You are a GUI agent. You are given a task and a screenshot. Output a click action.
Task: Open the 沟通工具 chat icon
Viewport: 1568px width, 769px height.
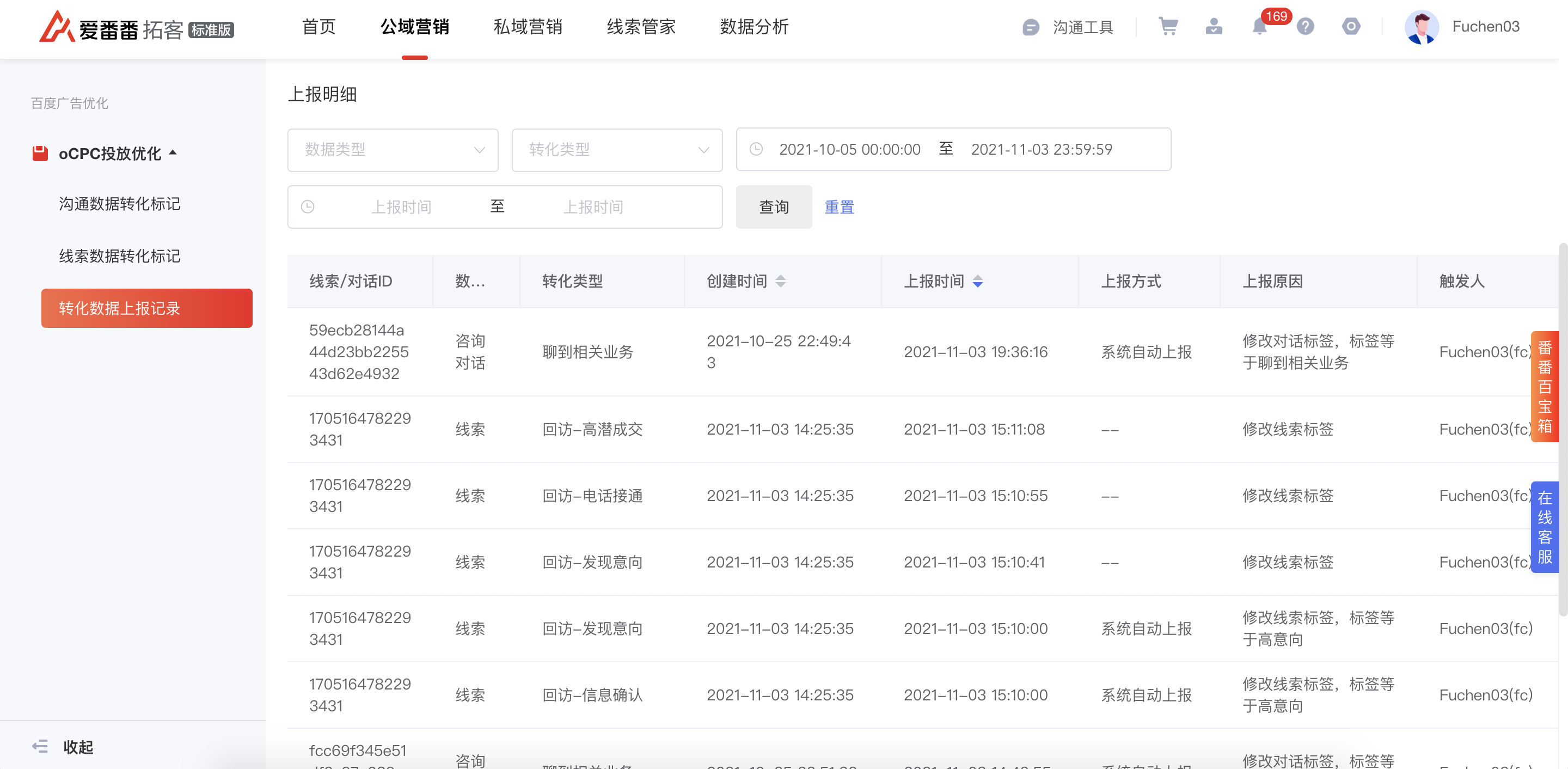tap(1031, 27)
